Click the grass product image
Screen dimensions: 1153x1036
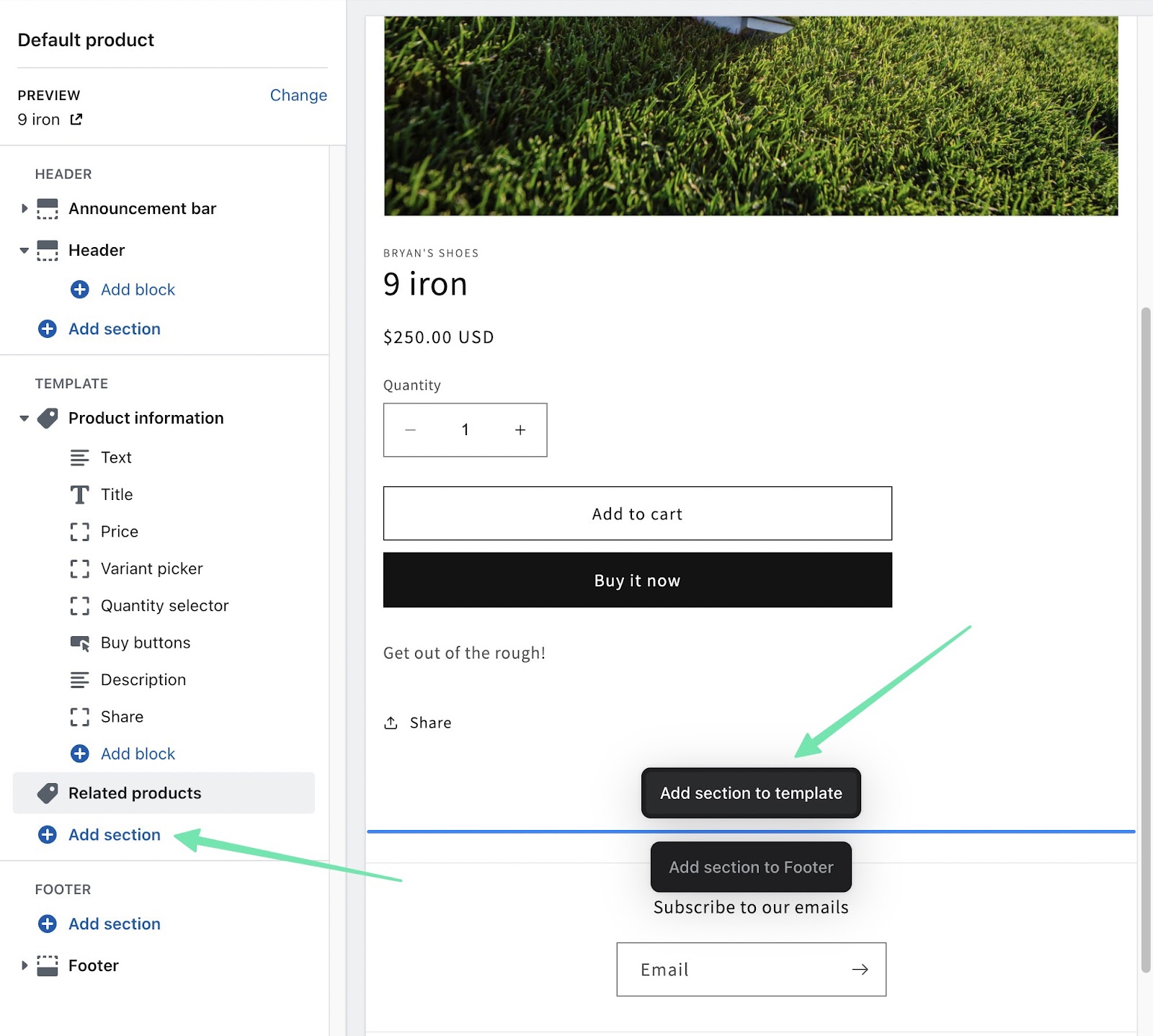pos(751,116)
